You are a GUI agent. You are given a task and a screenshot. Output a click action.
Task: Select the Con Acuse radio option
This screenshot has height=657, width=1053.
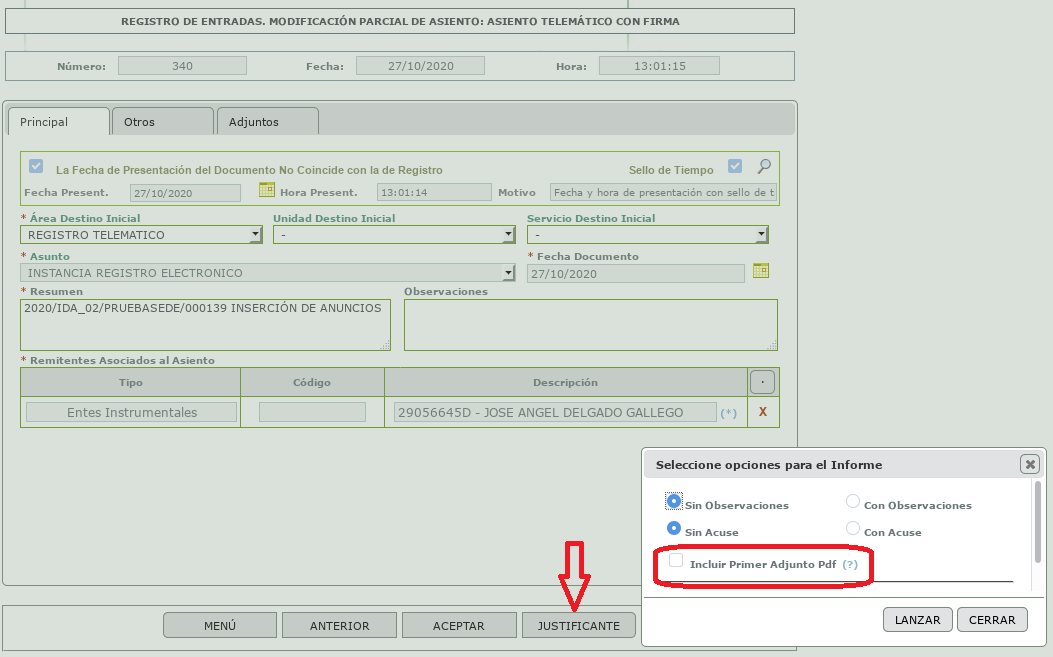(x=853, y=528)
